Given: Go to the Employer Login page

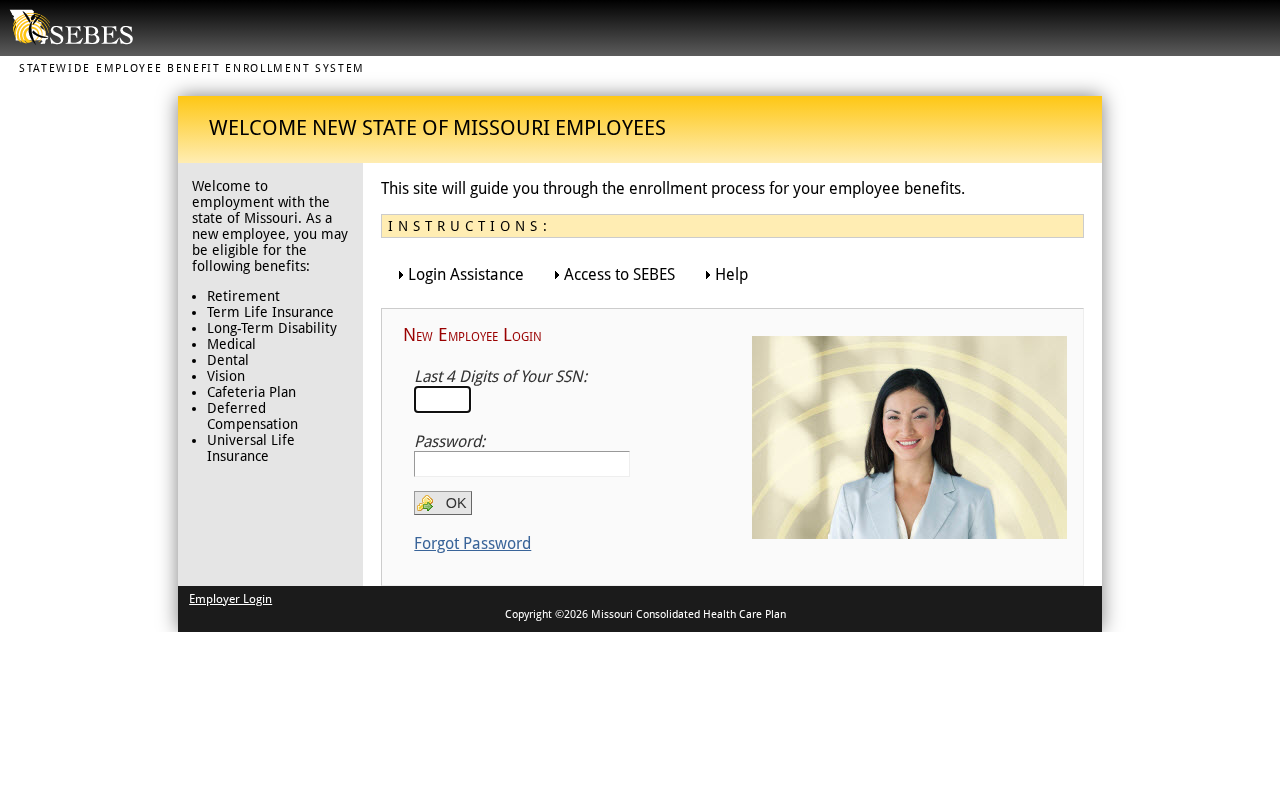Looking at the screenshot, I should click(x=230, y=599).
